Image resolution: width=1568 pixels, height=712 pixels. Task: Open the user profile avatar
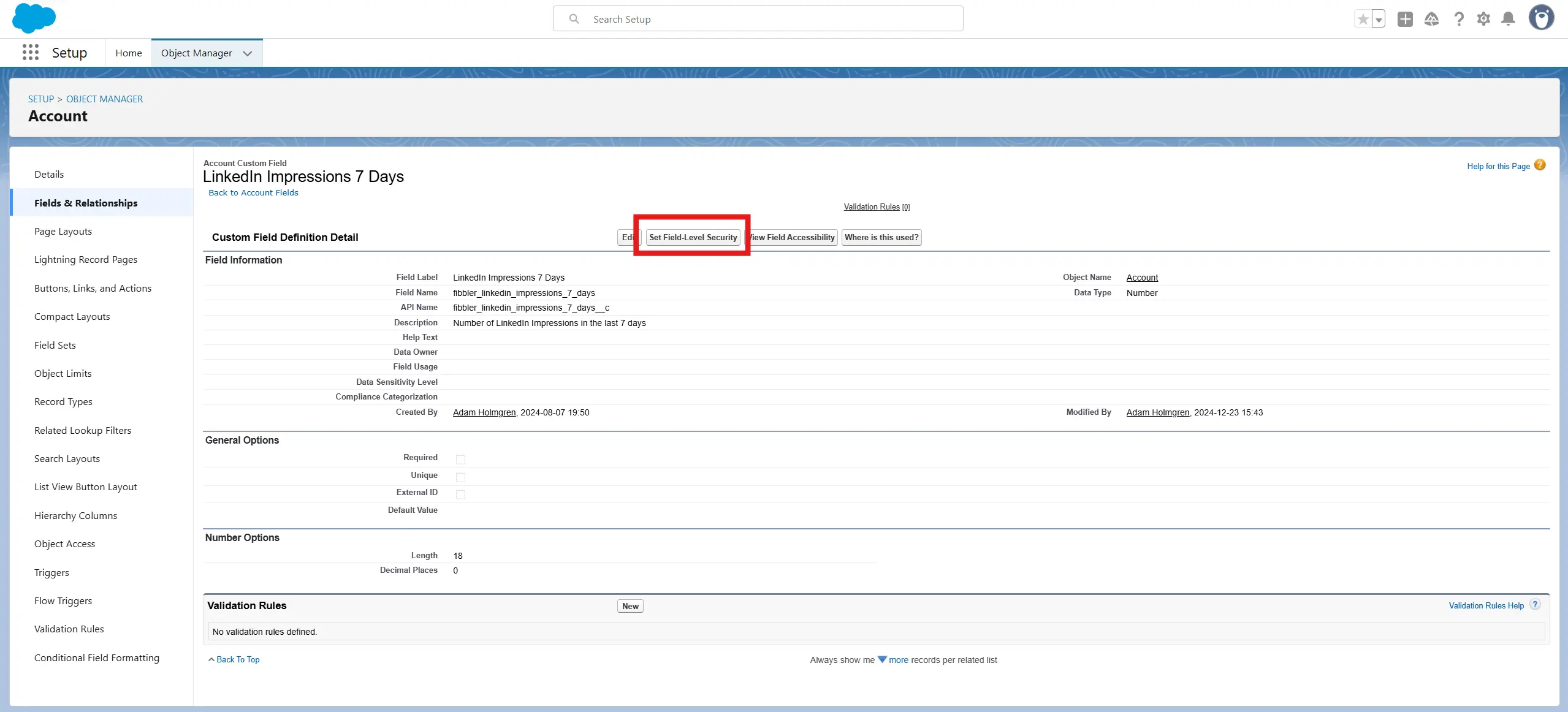point(1541,18)
